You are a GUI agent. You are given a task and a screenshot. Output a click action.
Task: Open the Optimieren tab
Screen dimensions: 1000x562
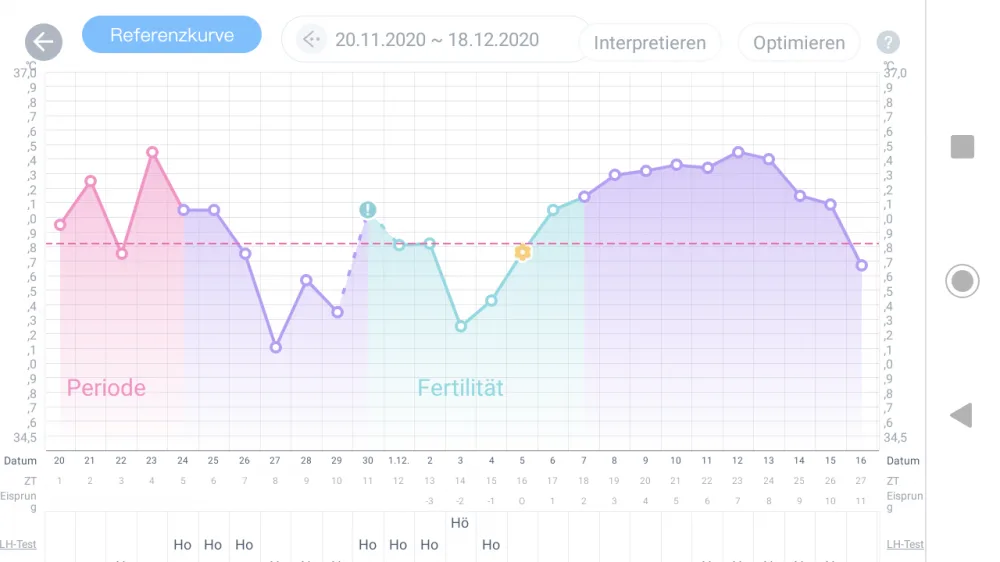(x=799, y=43)
